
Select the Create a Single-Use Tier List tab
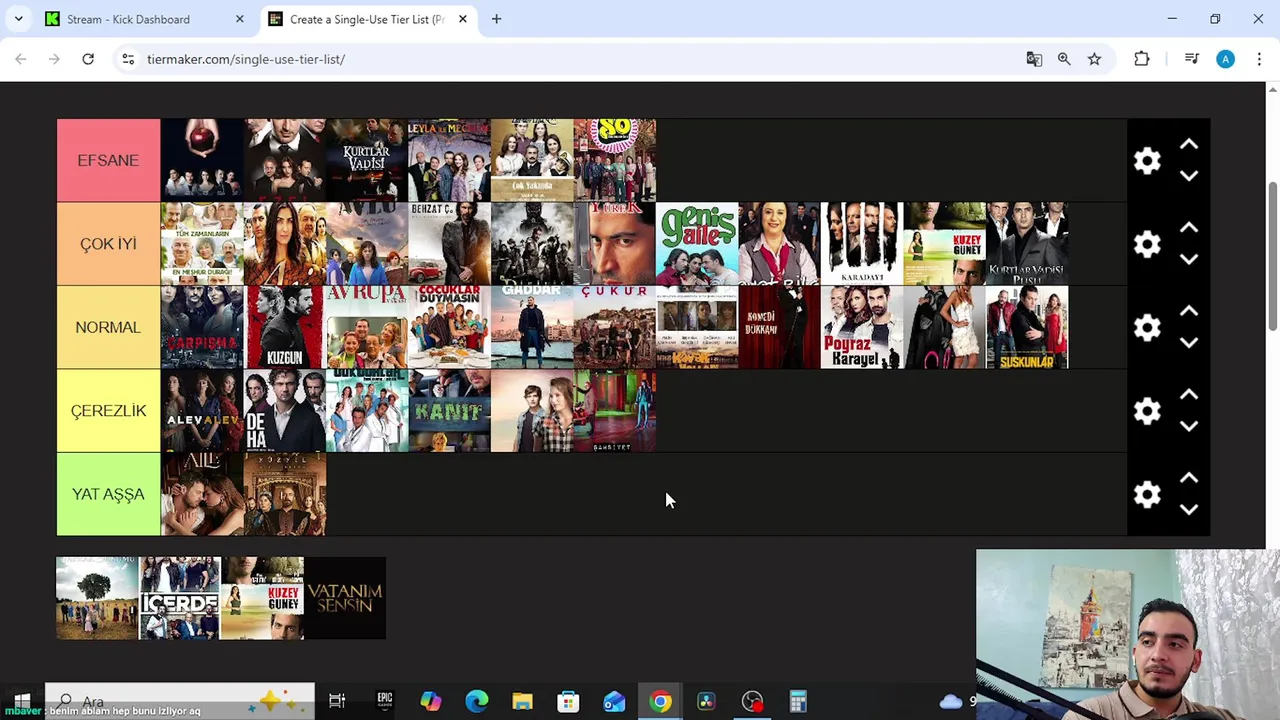point(367,19)
